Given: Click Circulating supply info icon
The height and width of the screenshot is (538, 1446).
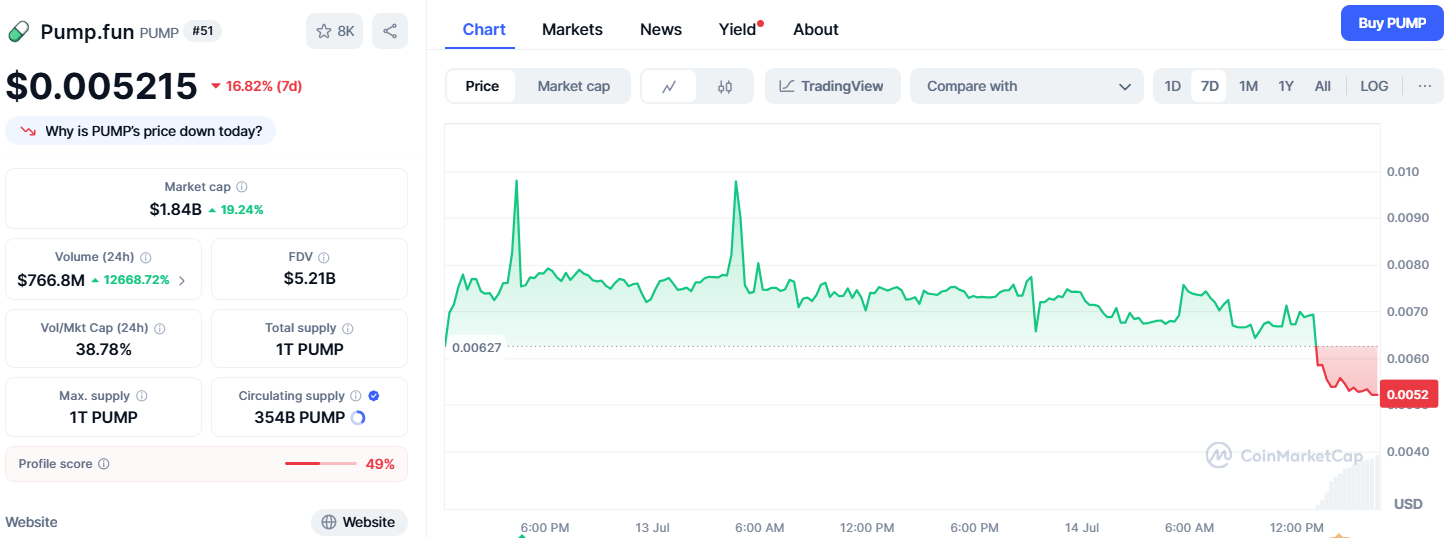Looking at the screenshot, I should coord(356,396).
